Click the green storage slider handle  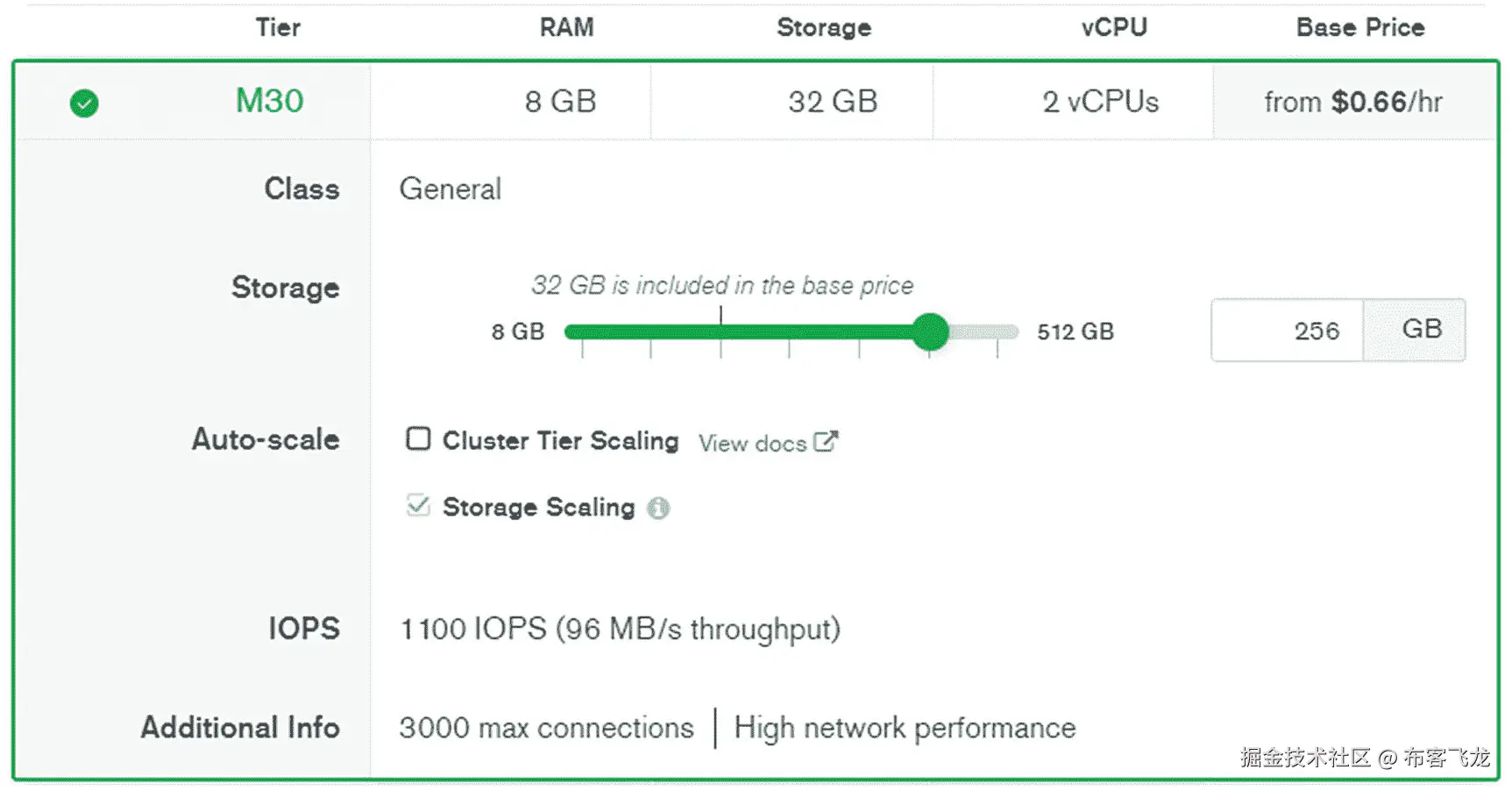click(930, 331)
